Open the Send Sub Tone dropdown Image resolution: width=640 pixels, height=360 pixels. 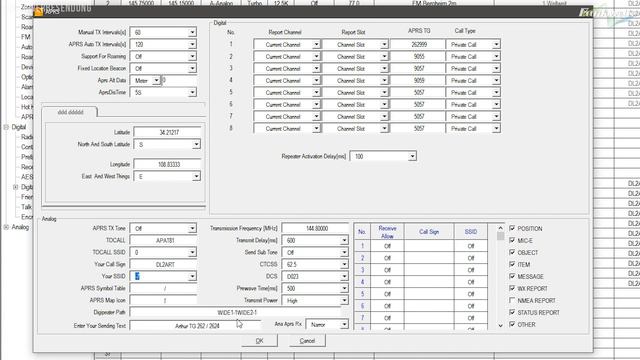[x=344, y=252]
